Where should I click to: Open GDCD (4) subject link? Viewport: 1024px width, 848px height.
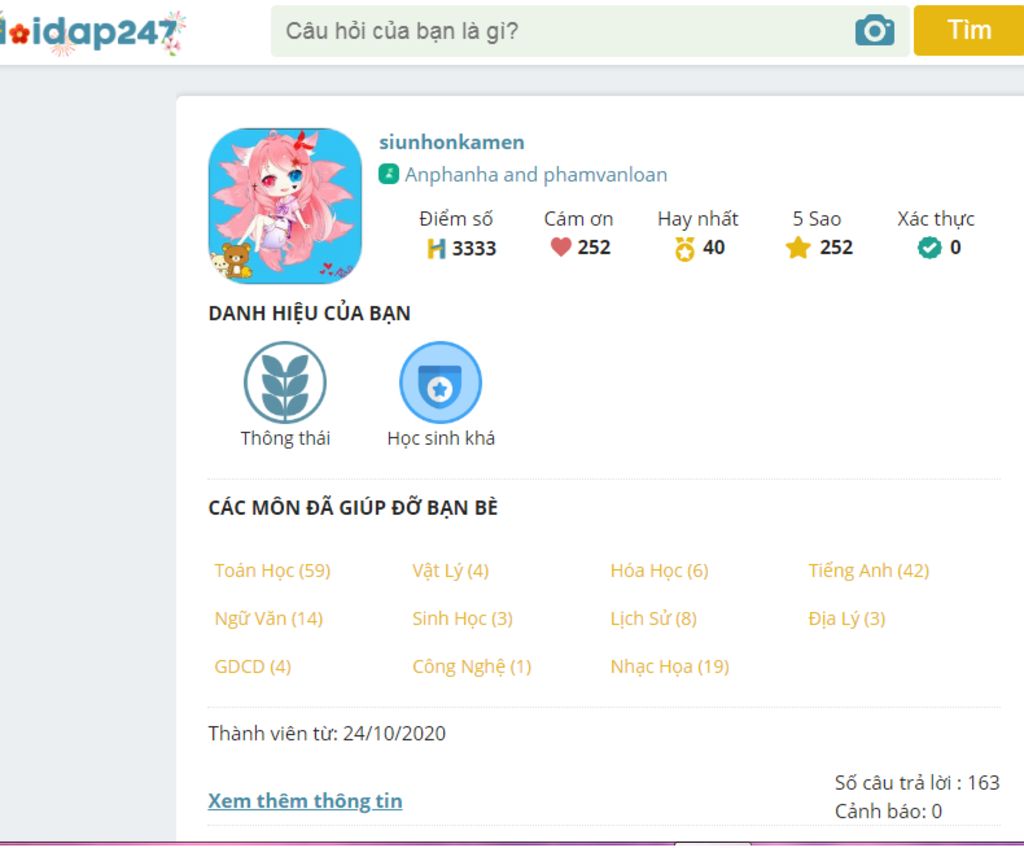(x=253, y=666)
